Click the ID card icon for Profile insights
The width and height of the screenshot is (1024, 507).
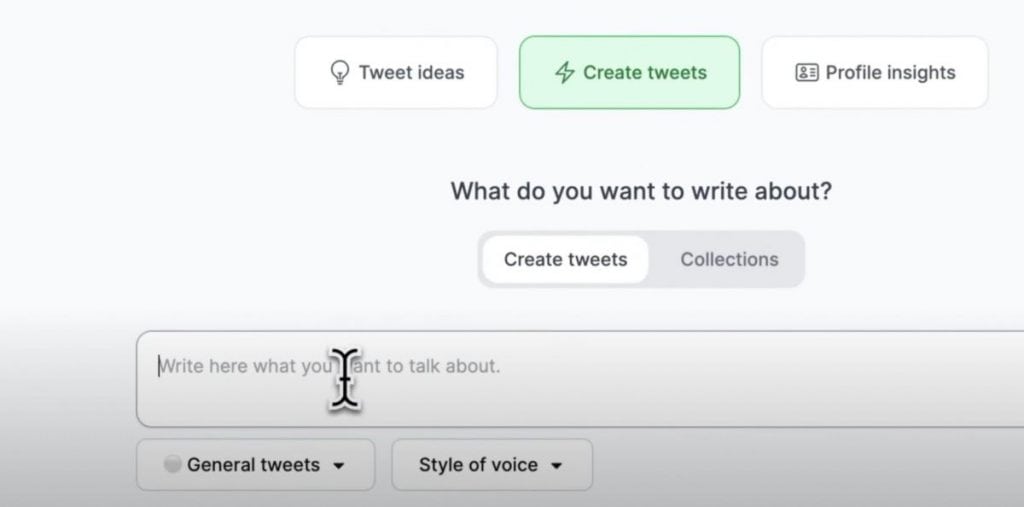coord(807,73)
